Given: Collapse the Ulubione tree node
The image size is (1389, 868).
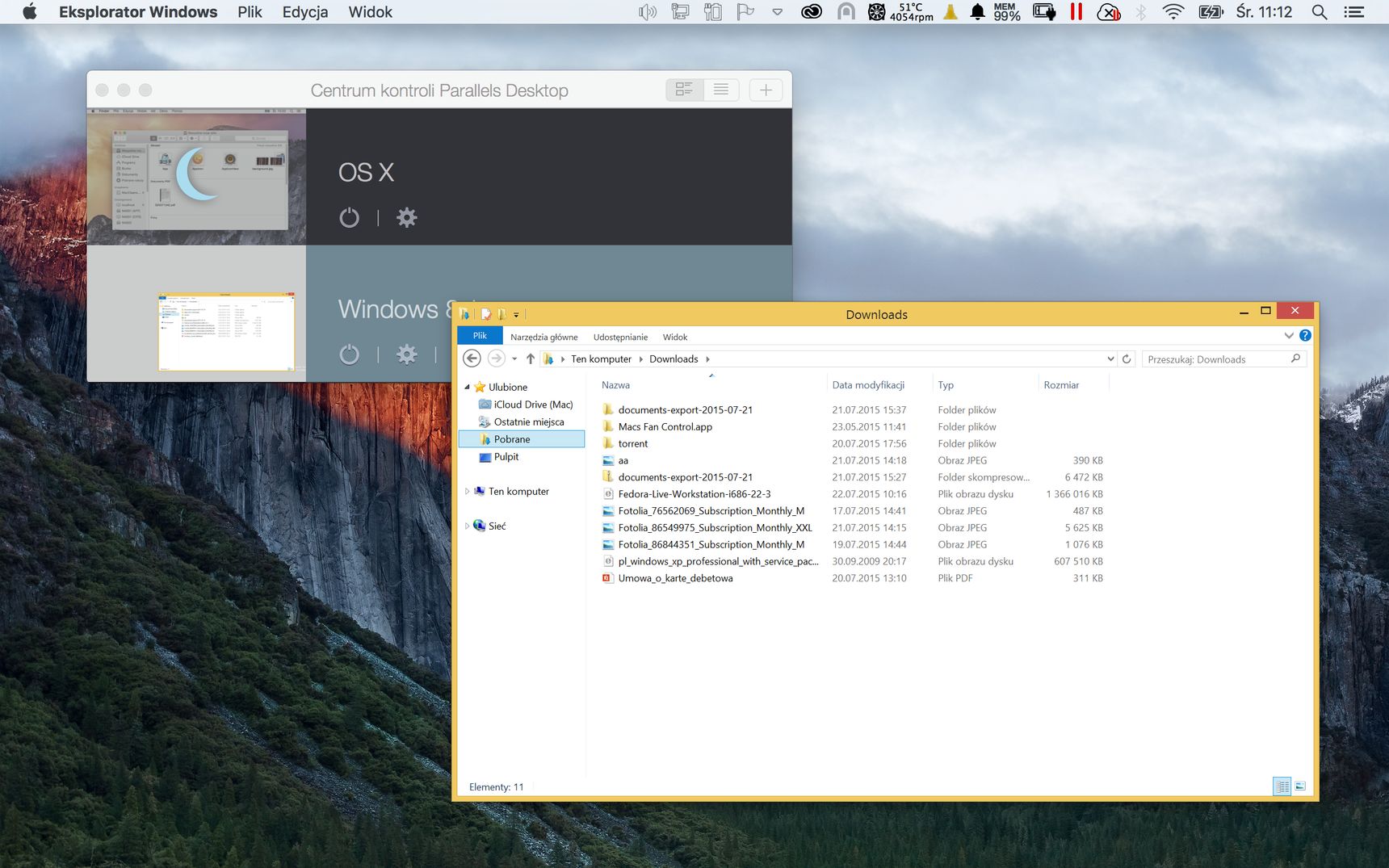Looking at the screenshot, I should click(x=467, y=387).
